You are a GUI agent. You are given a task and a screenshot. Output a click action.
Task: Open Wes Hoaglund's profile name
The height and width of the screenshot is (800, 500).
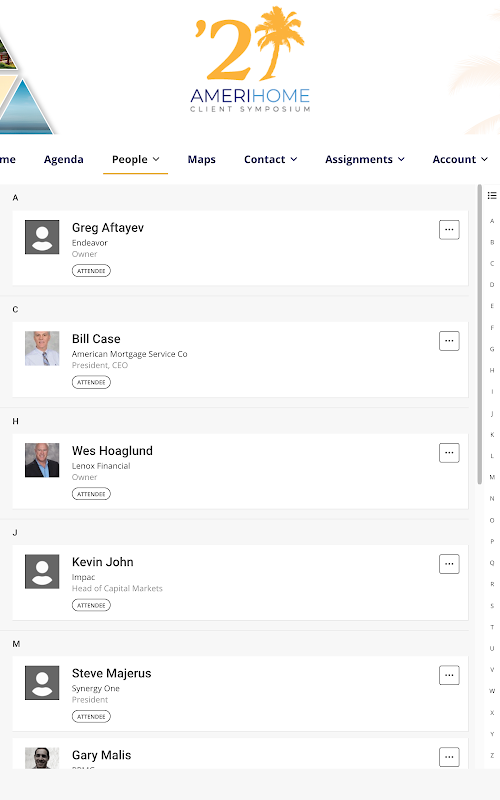(112, 451)
